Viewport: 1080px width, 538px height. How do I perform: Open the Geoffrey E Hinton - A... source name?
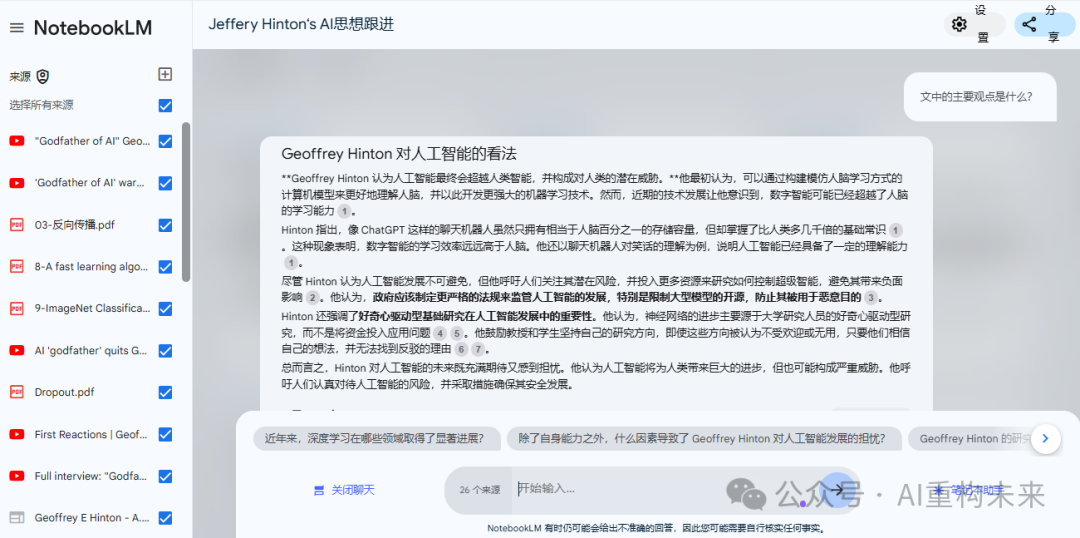(93, 518)
